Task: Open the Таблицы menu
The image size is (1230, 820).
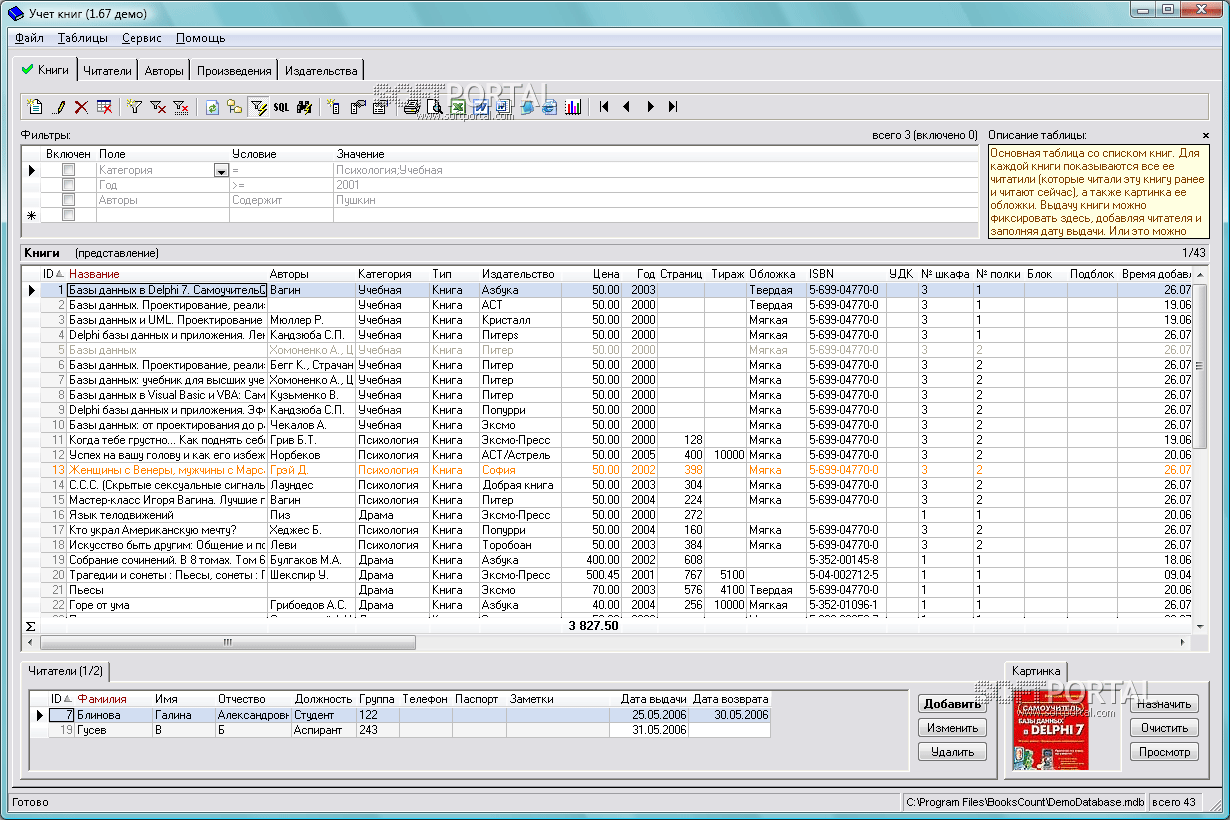Action: pos(83,38)
